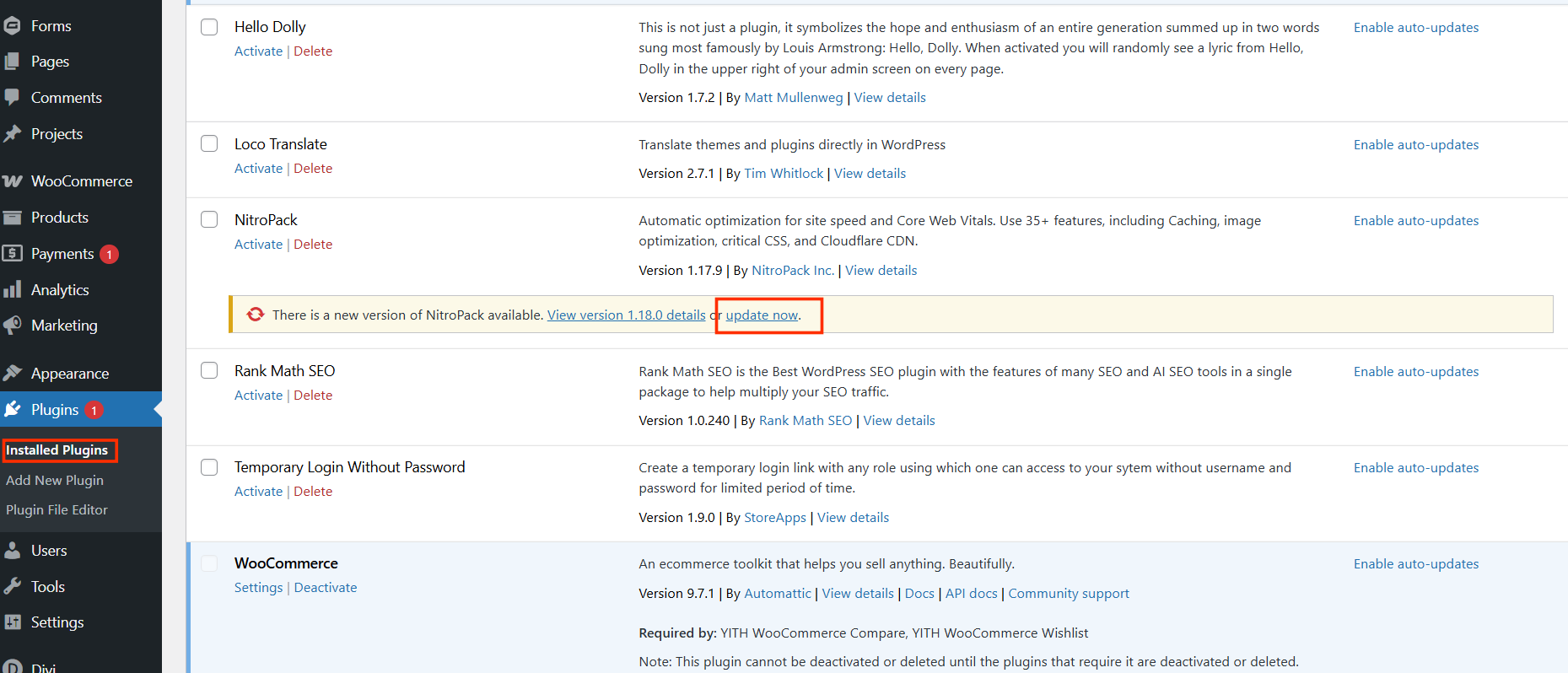The image size is (1568, 673).
Task: View details for Temporary Login plugin
Action: (x=853, y=517)
